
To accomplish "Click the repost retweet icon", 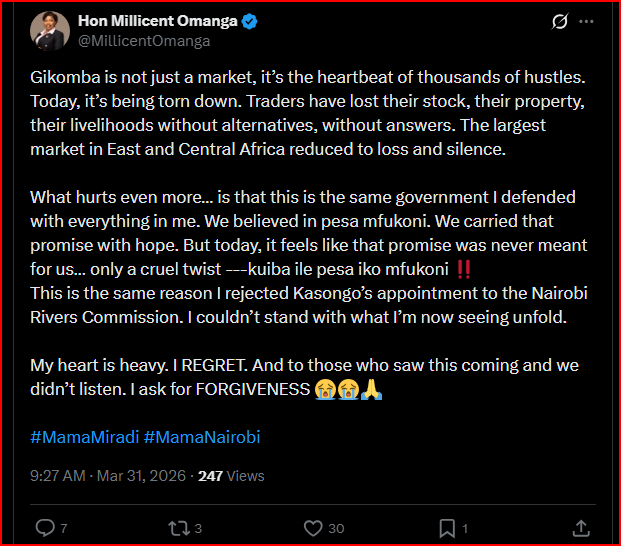I will click(177, 527).
